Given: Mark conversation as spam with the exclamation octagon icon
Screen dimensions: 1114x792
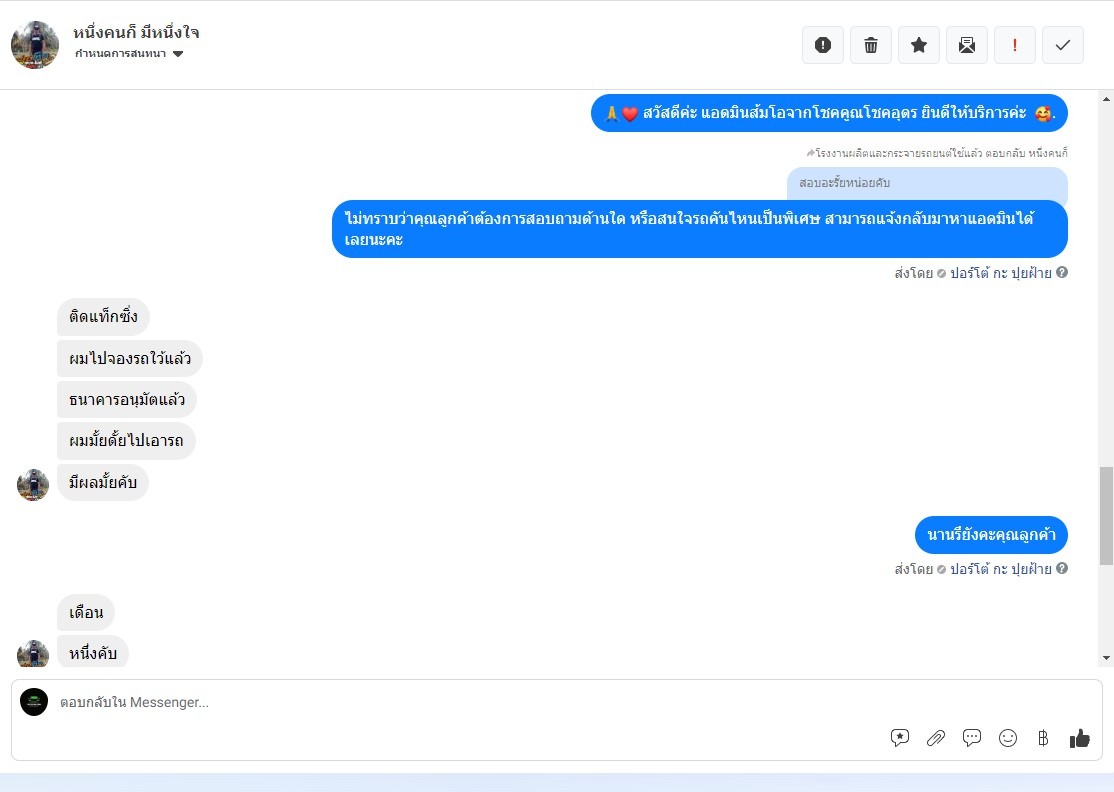Looking at the screenshot, I should [x=823, y=45].
